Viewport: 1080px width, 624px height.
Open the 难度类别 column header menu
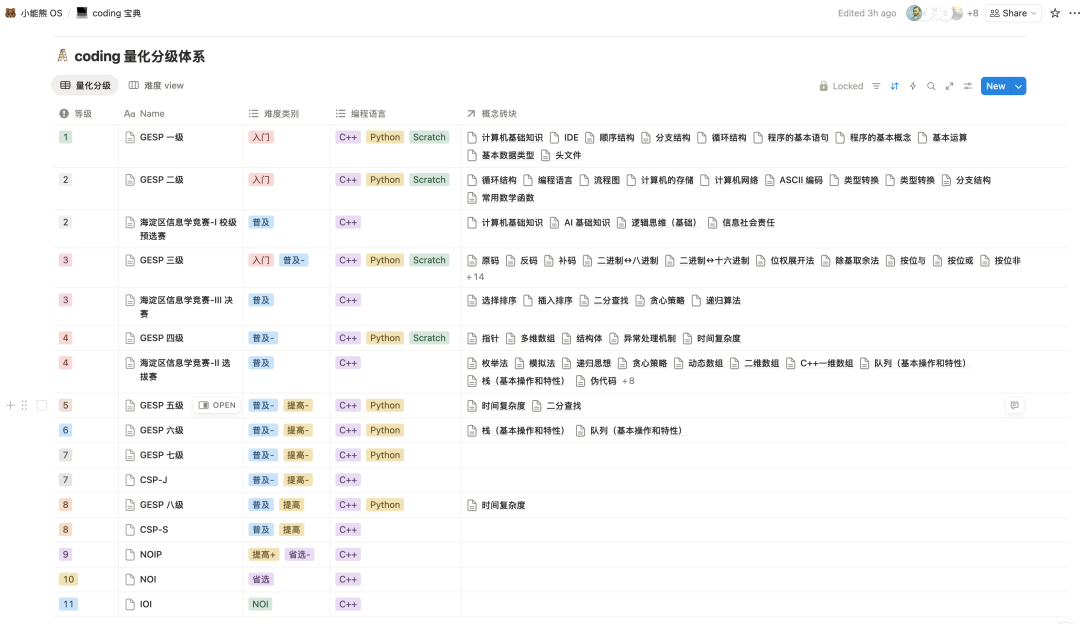coord(273,114)
